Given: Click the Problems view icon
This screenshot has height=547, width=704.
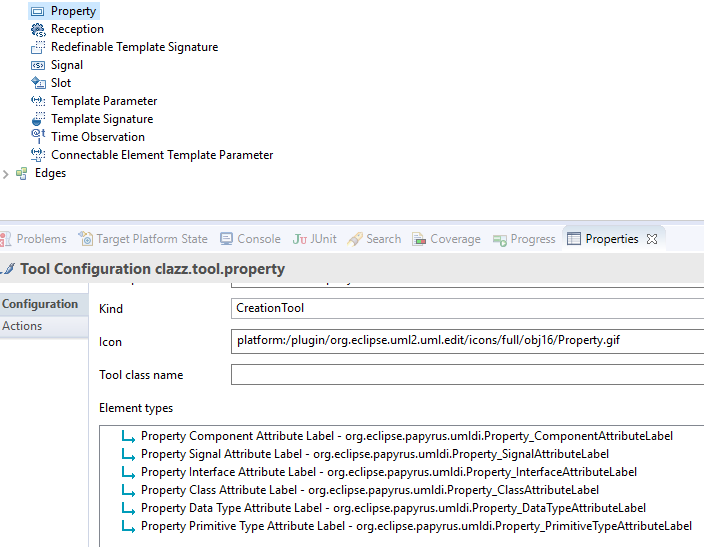Looking at the screenshot, I should click(x=5, y=239).
